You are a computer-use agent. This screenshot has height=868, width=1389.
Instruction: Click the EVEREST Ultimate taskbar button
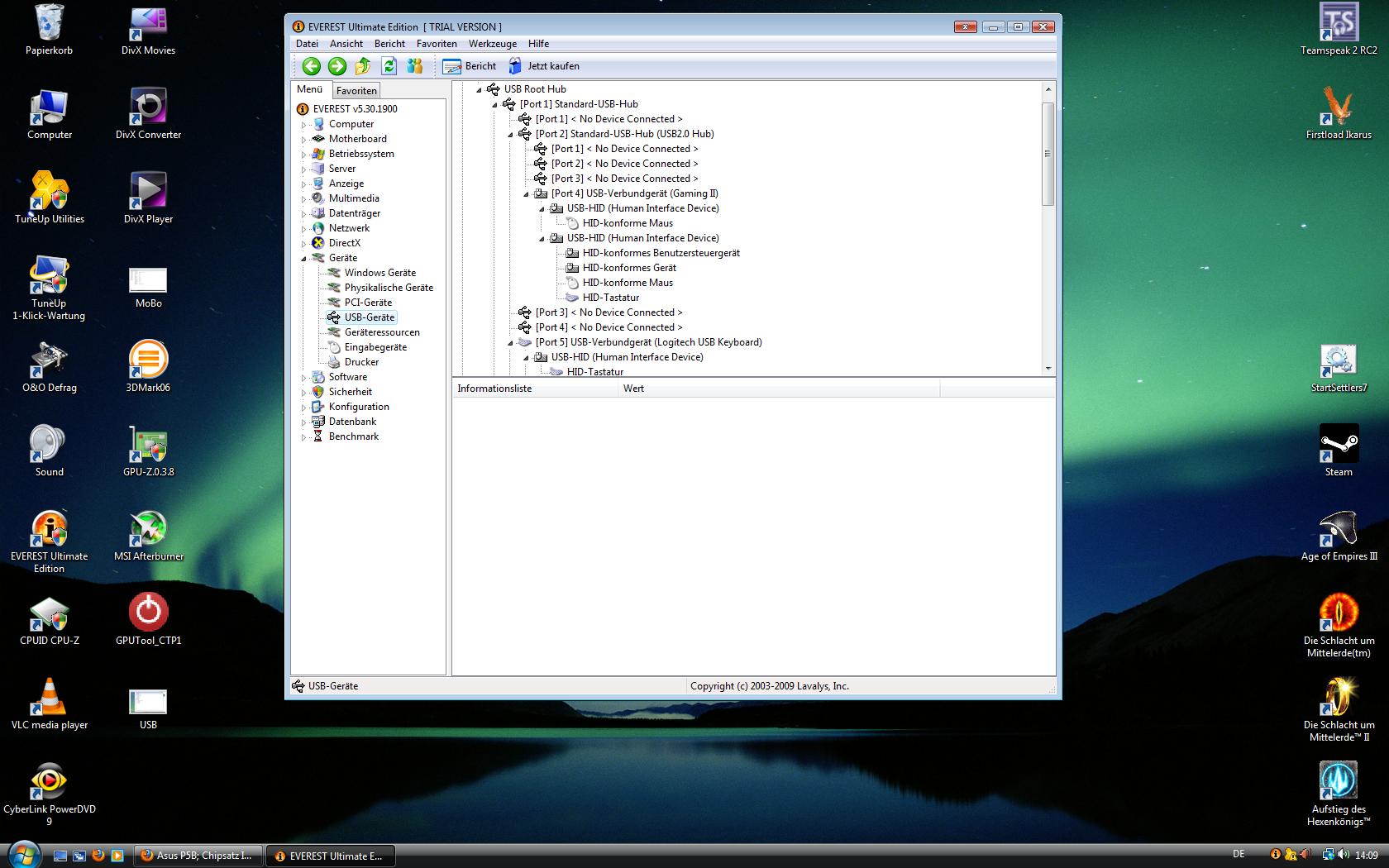click(330, 856)
